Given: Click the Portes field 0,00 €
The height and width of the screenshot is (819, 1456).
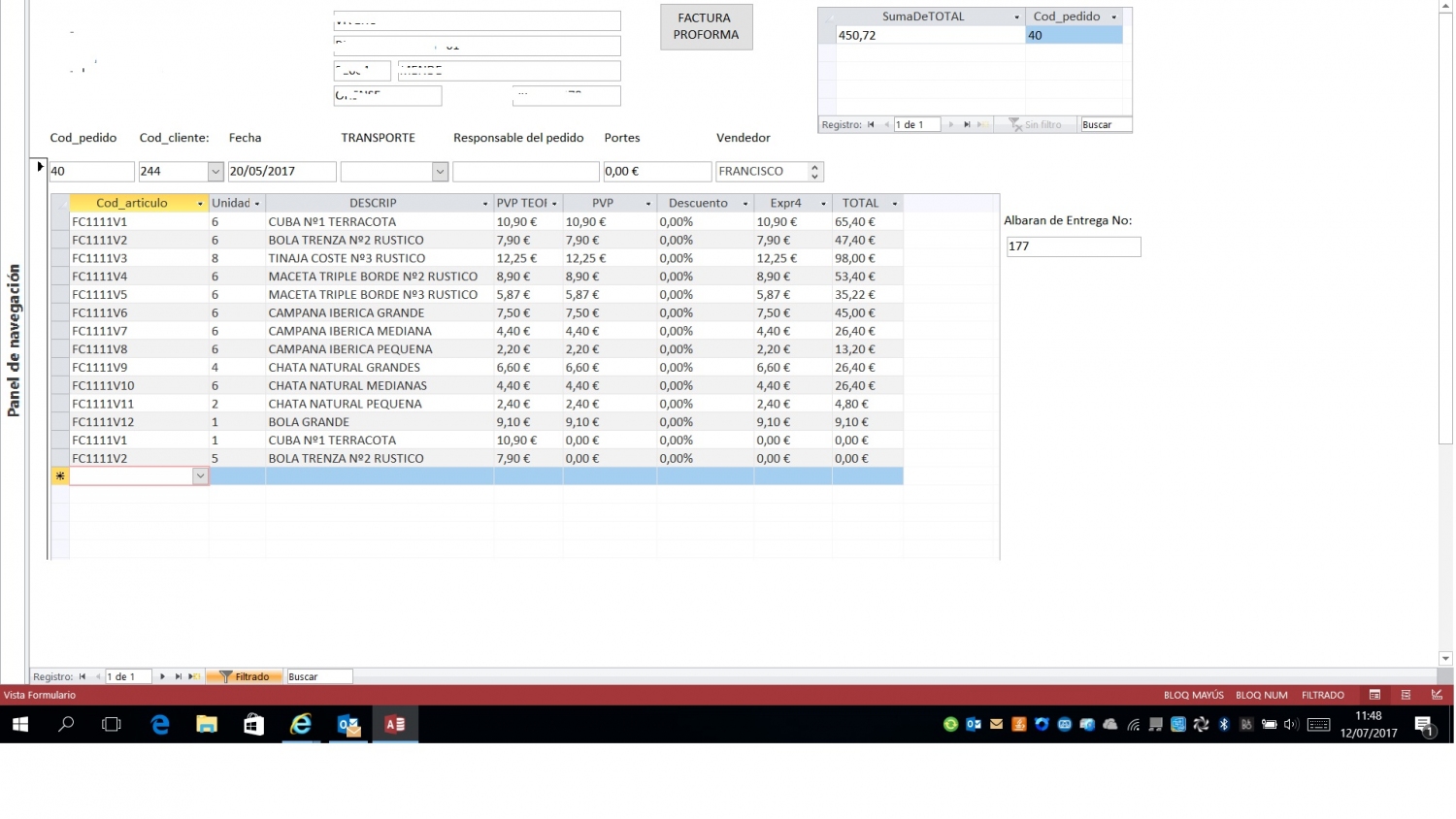Looking at the screenshot, I should click(x=657, y=172).
